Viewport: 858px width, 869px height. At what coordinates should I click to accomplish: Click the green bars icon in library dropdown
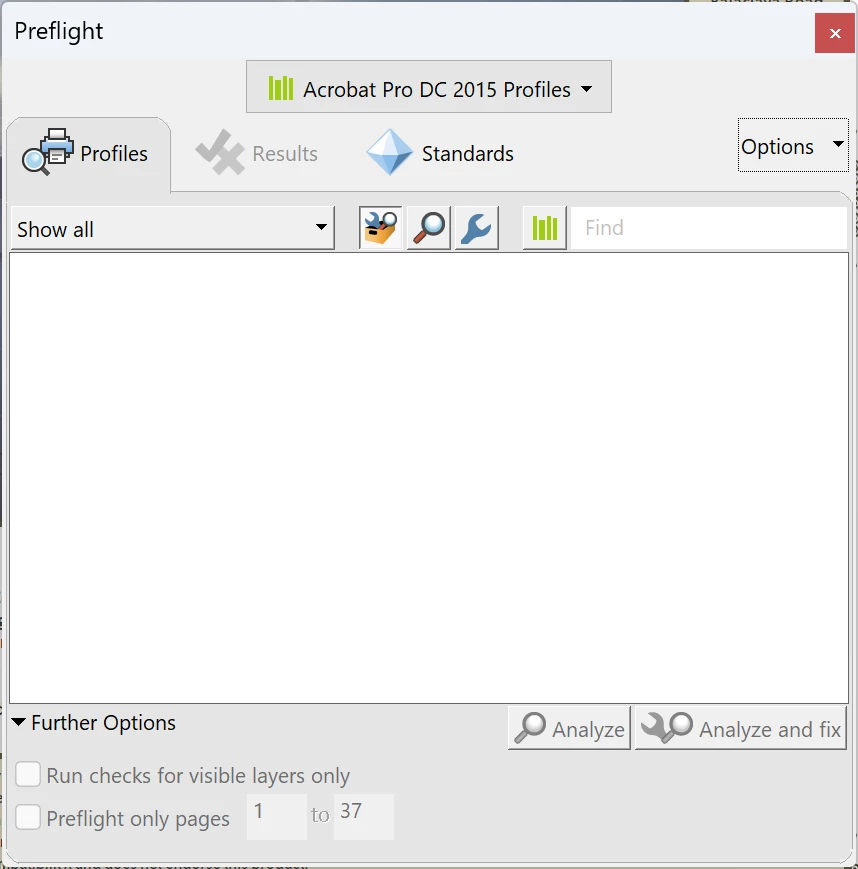pyautogui.click(x=280, y=88)
